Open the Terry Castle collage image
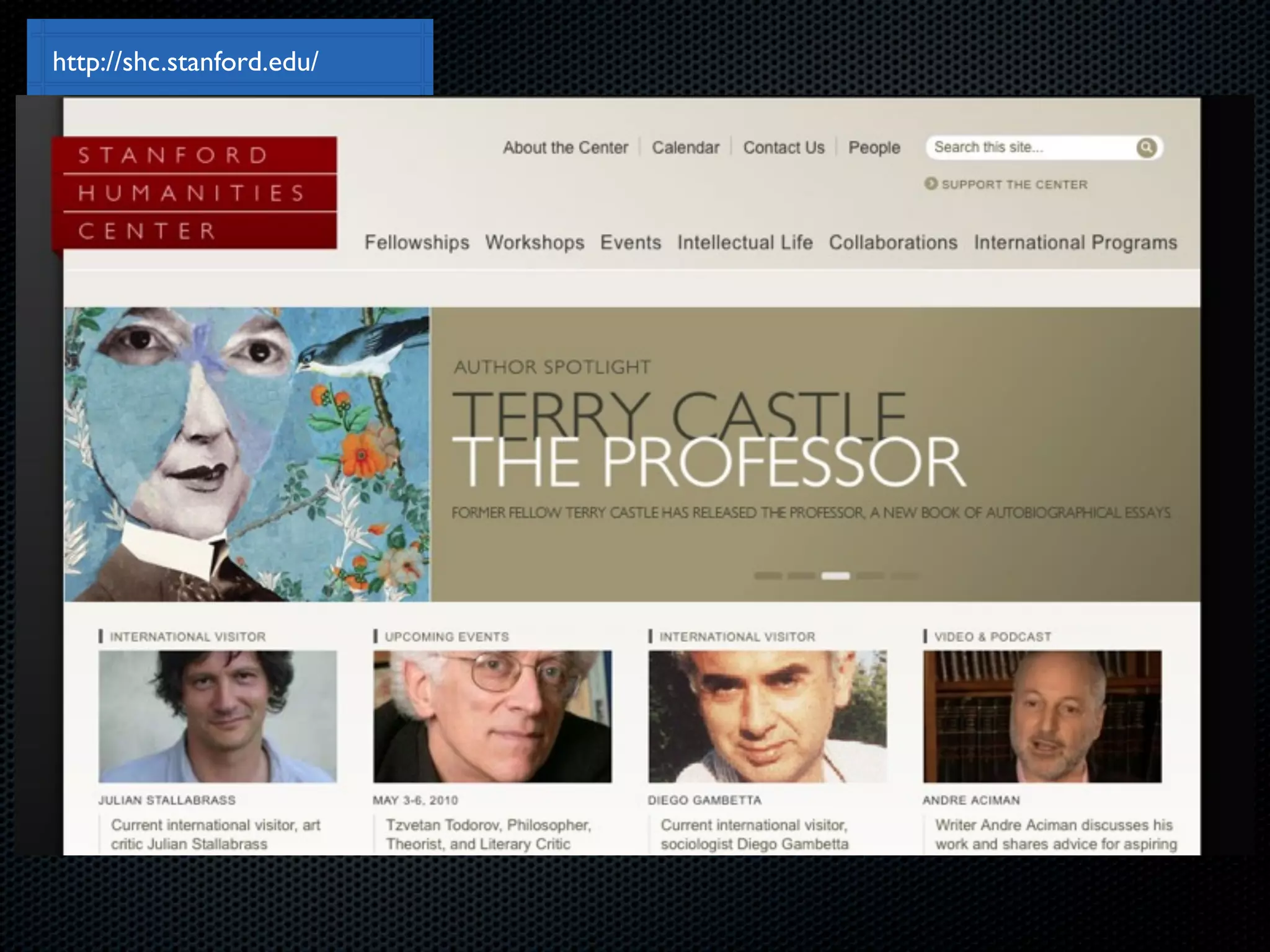This screenshot has height=952, width=1270. pos(247,454)
